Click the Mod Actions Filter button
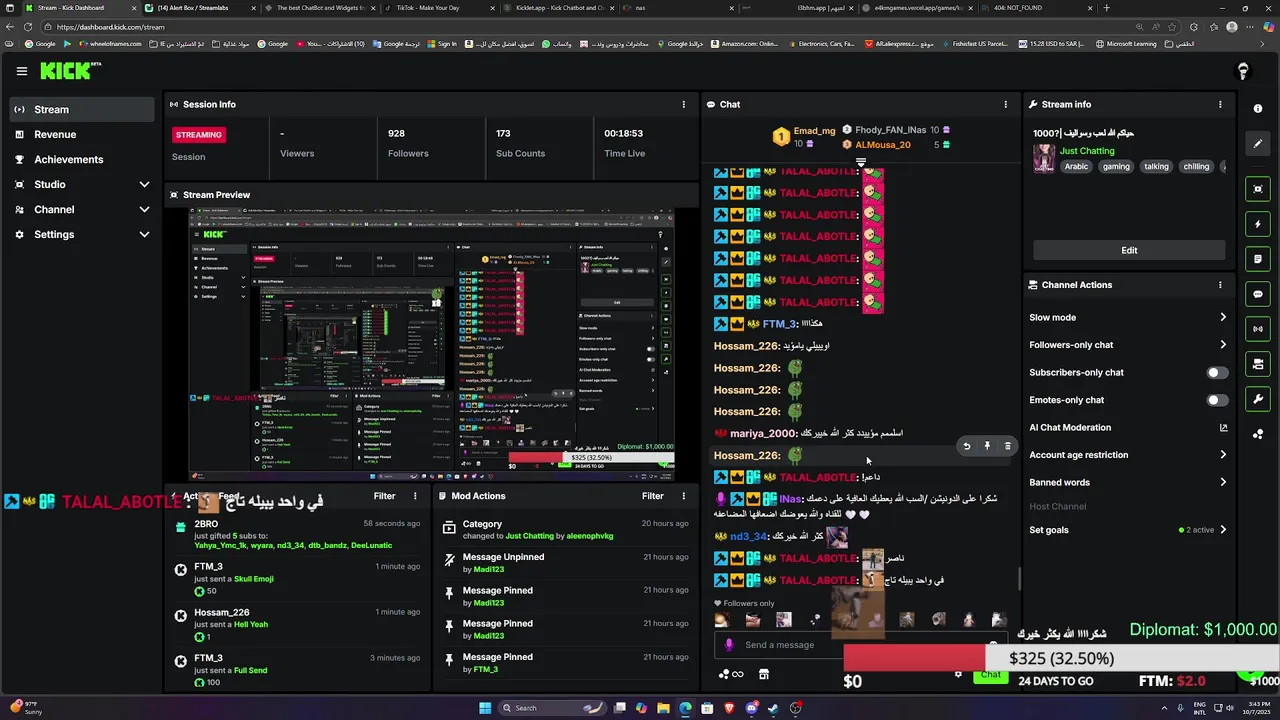Viewport: 1280px width, 720px height. pyautogui.click(x=653, y=496)
